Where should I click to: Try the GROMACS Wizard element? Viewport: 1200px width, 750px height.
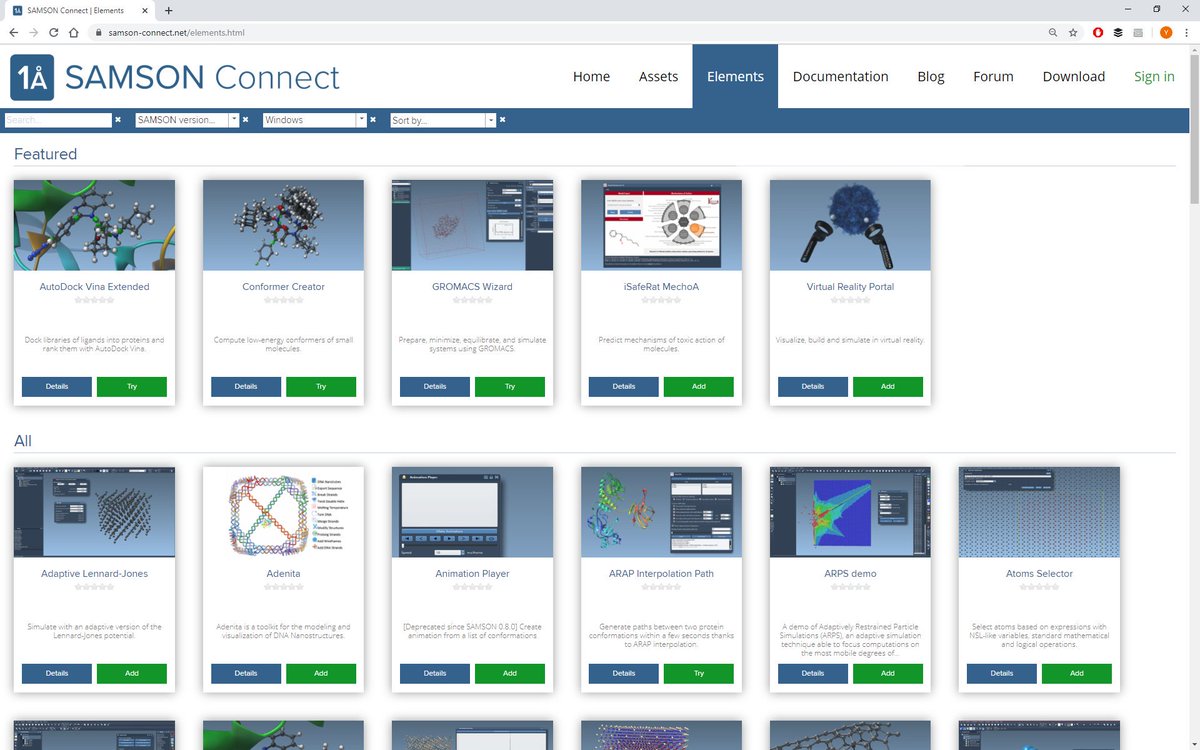(x=510, y=386)
